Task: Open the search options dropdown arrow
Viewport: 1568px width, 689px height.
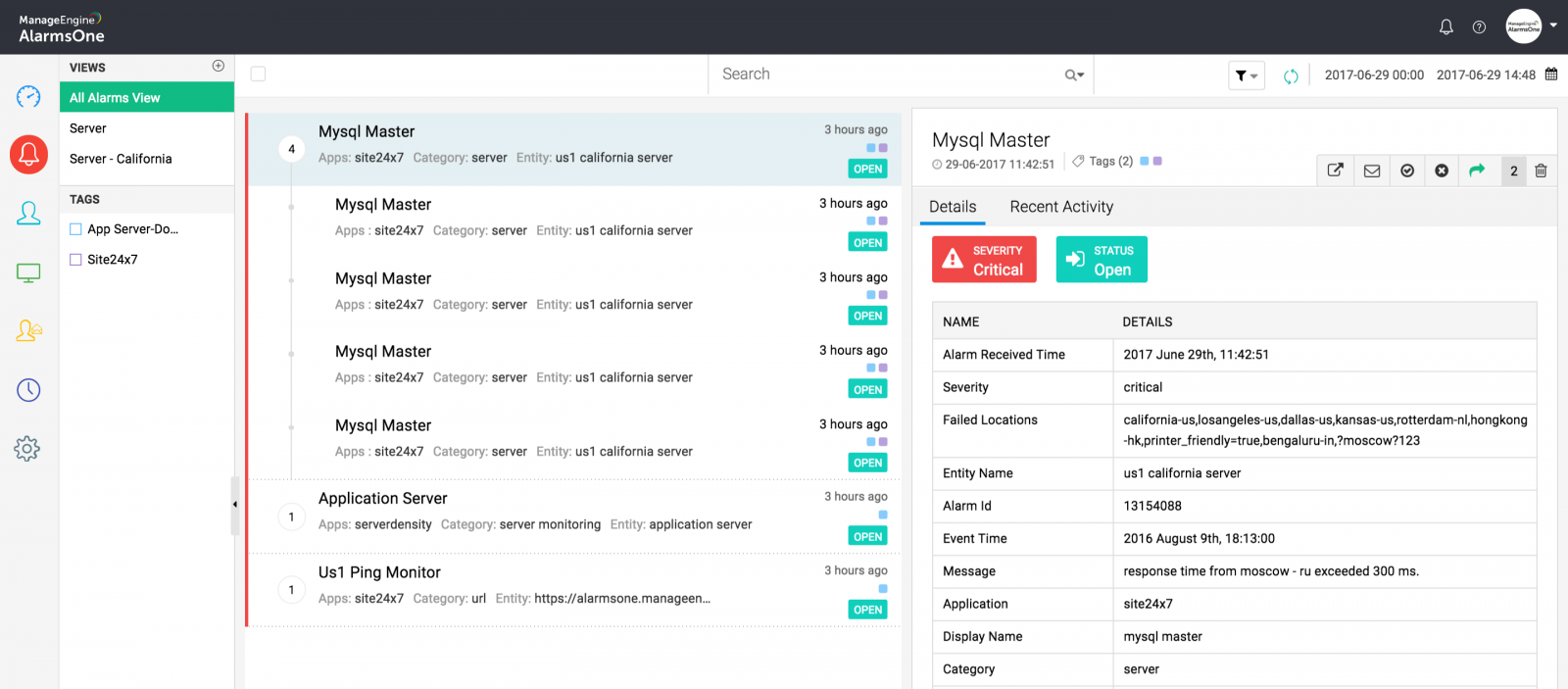Action: coord(1074,74)
